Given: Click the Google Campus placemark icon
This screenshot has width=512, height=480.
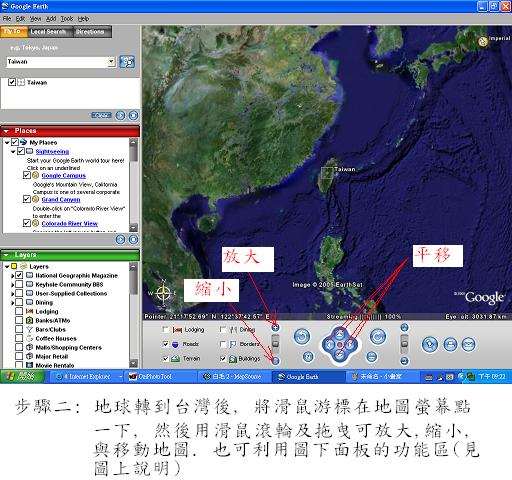Looking at the screenshot, I should (x=36, y=175).
